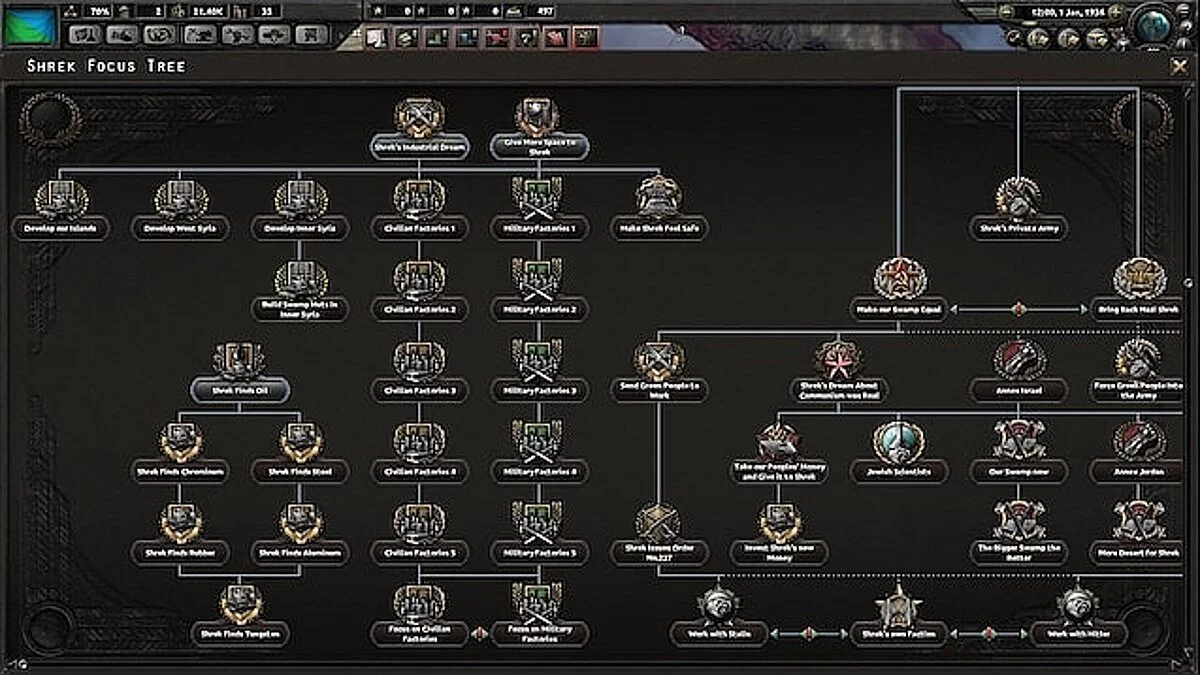Open the Research view icon on the top toolbar
This screenshot has width=1200, height=675.
[85, 33]
